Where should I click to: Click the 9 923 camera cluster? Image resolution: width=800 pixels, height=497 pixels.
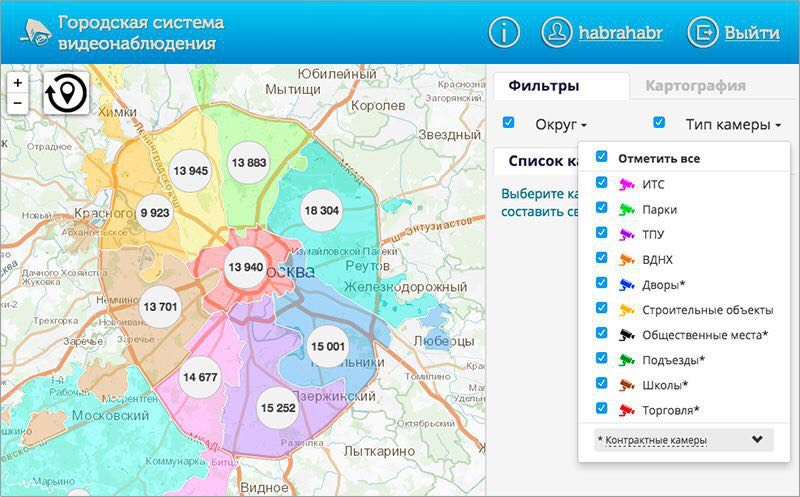pyautogui.click(x=155, y=213)
